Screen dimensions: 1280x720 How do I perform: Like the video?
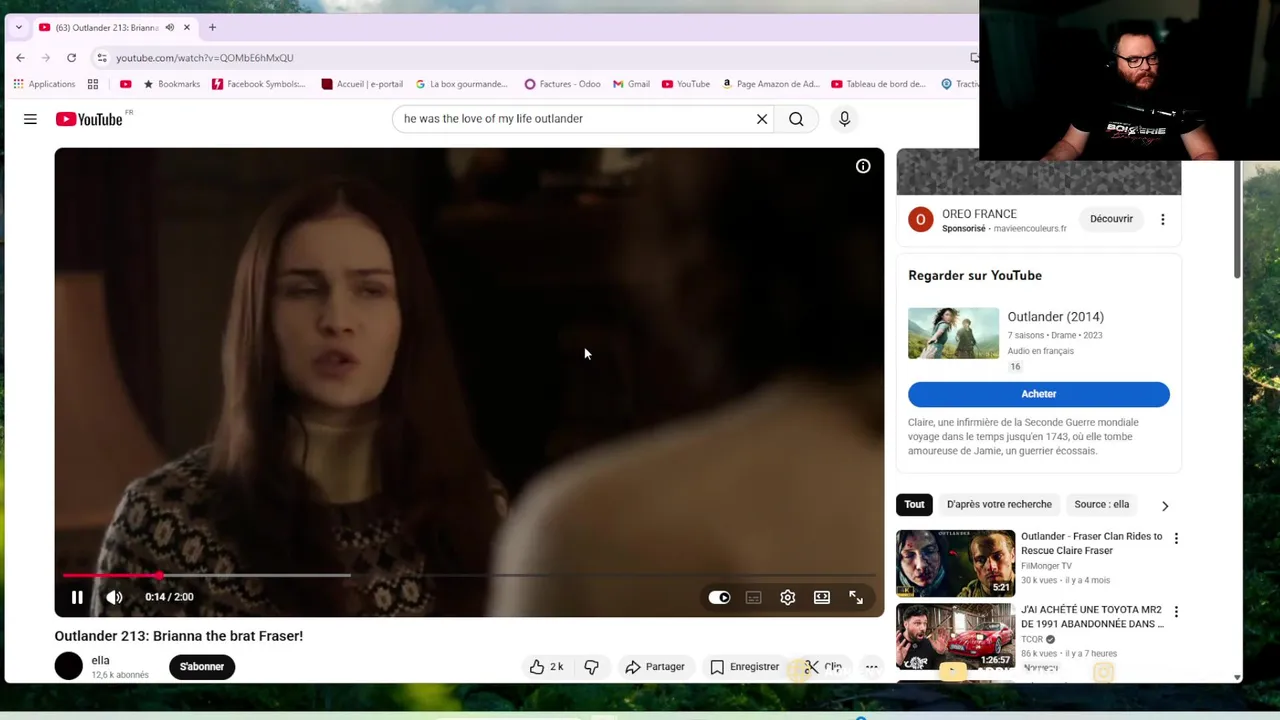point(547,667)
